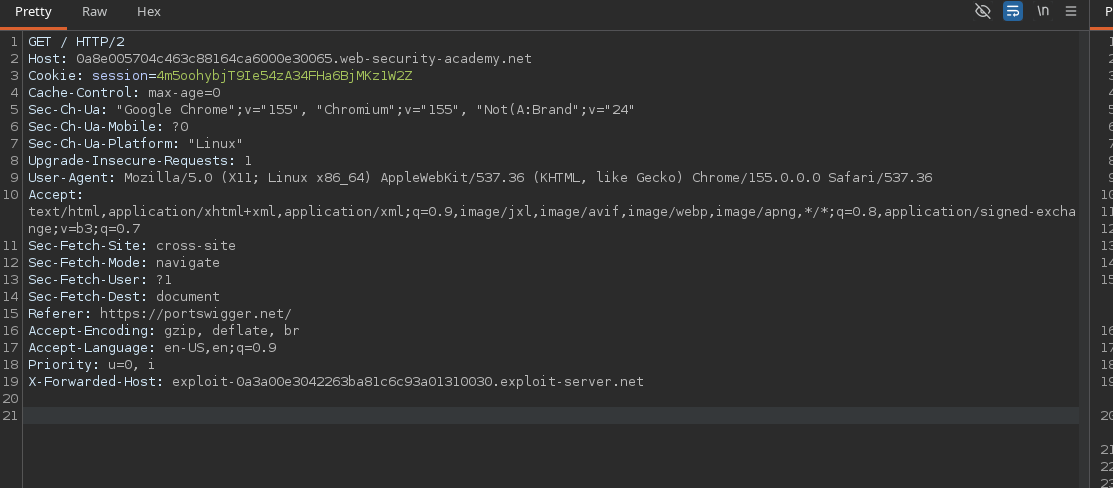1113x488 pixels.
Task: Click the Upgrade-Insecure-Requests header line
Action: pyautogui.click(x=140, y=161)
